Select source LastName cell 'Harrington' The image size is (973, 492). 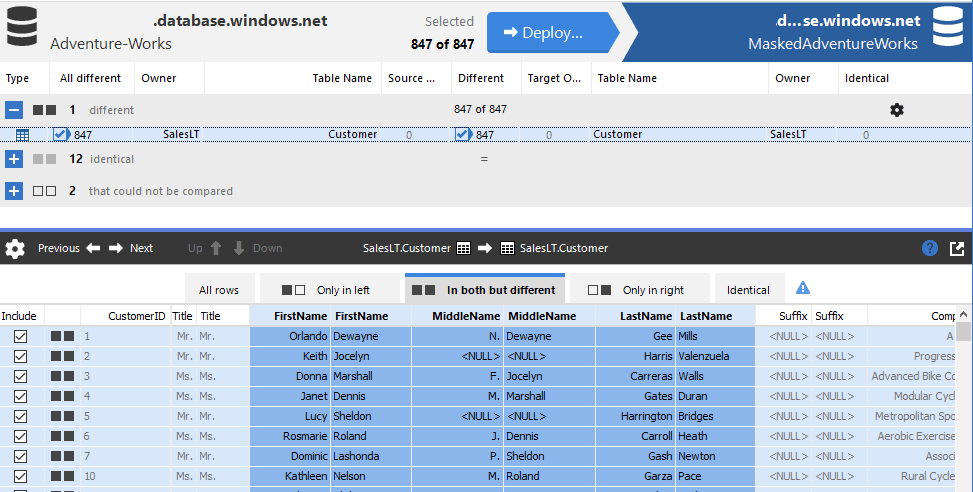[635, 416]
